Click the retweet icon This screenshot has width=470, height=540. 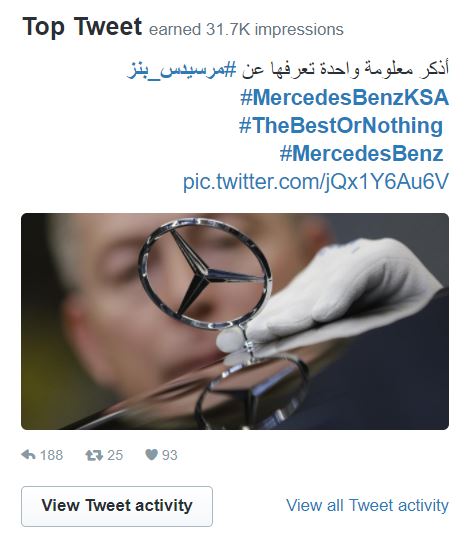coord(94,455)
